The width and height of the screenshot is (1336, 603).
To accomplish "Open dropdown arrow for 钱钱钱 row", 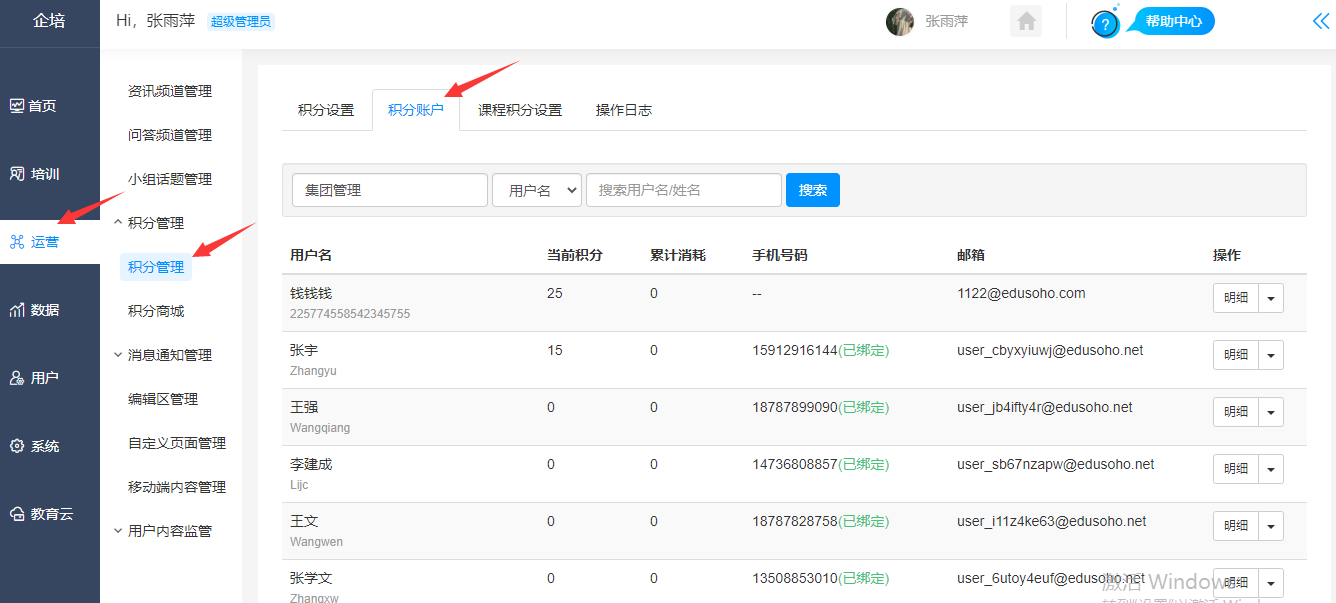I will 1271,298.
